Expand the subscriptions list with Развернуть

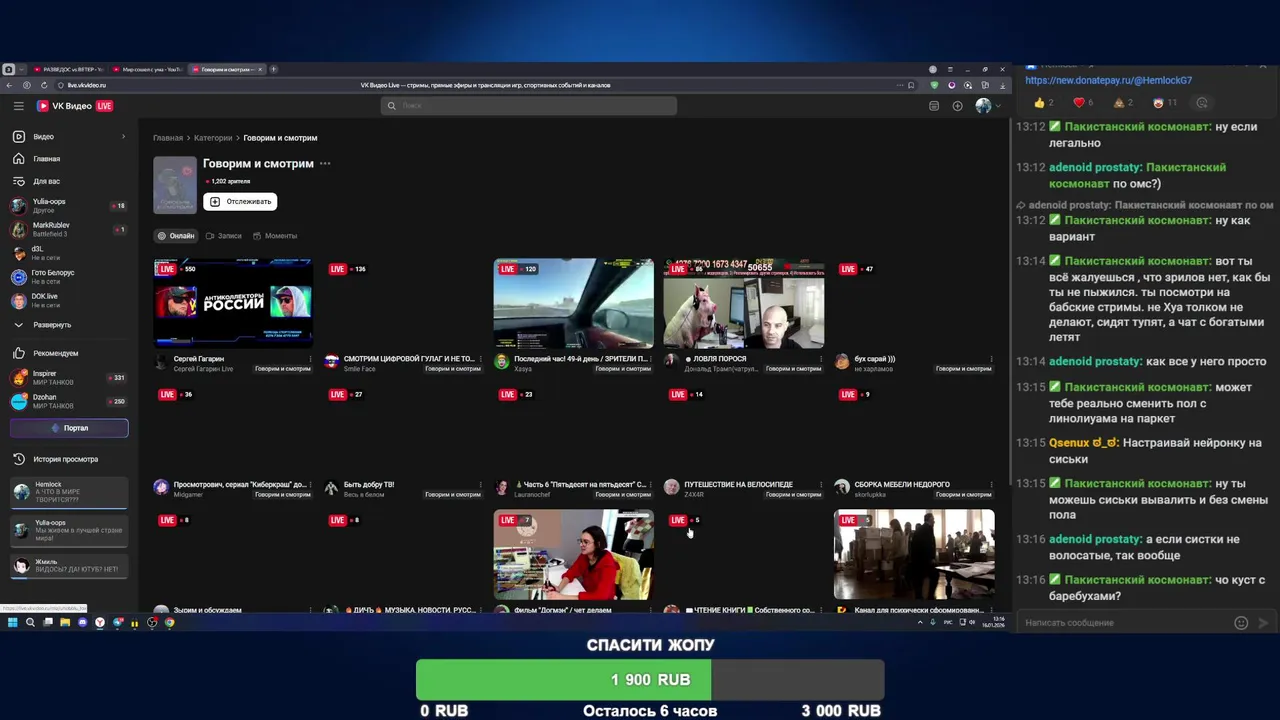coord(69,325)
